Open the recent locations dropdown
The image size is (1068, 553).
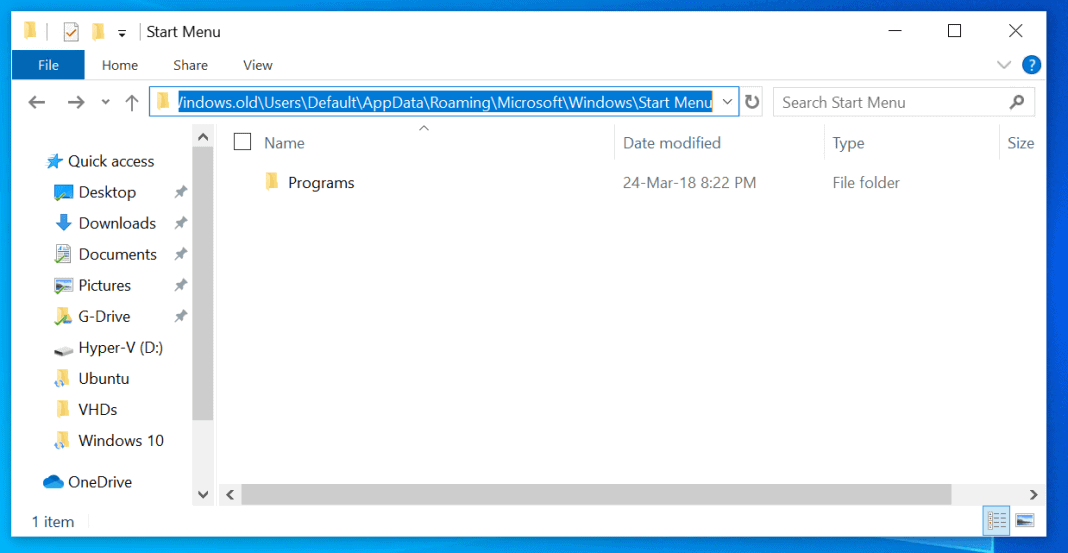(x=105, y=102)
